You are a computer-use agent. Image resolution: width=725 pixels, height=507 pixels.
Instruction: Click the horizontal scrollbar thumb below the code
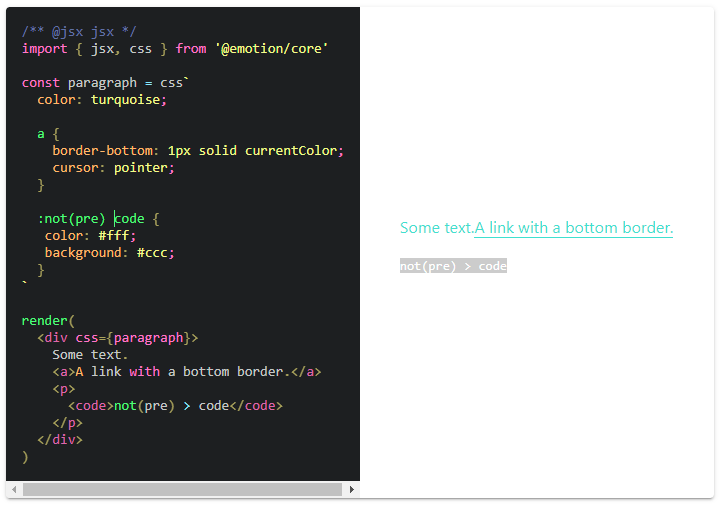(x=182, y=489)
